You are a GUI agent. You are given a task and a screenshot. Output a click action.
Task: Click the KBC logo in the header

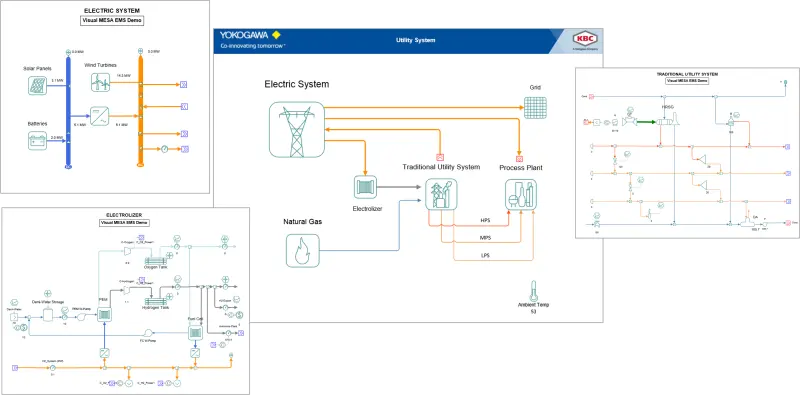coord(584,39)
